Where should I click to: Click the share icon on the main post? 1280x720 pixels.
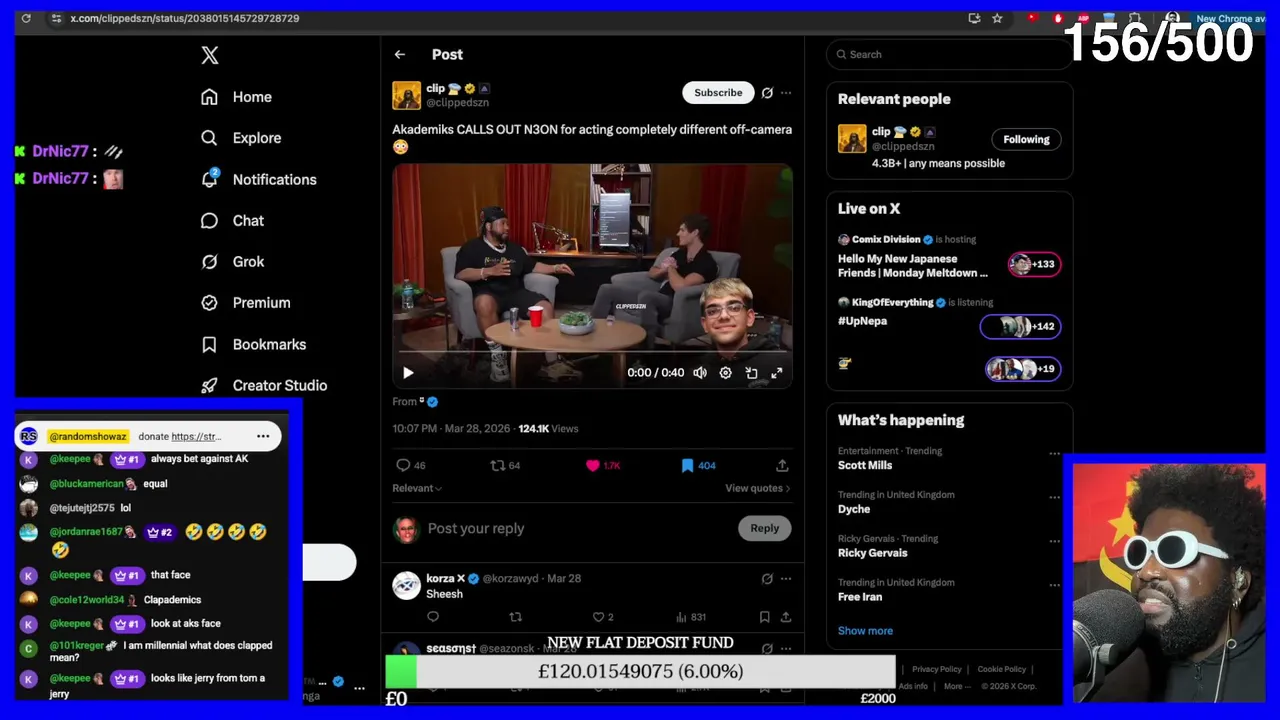pos(782,465)
